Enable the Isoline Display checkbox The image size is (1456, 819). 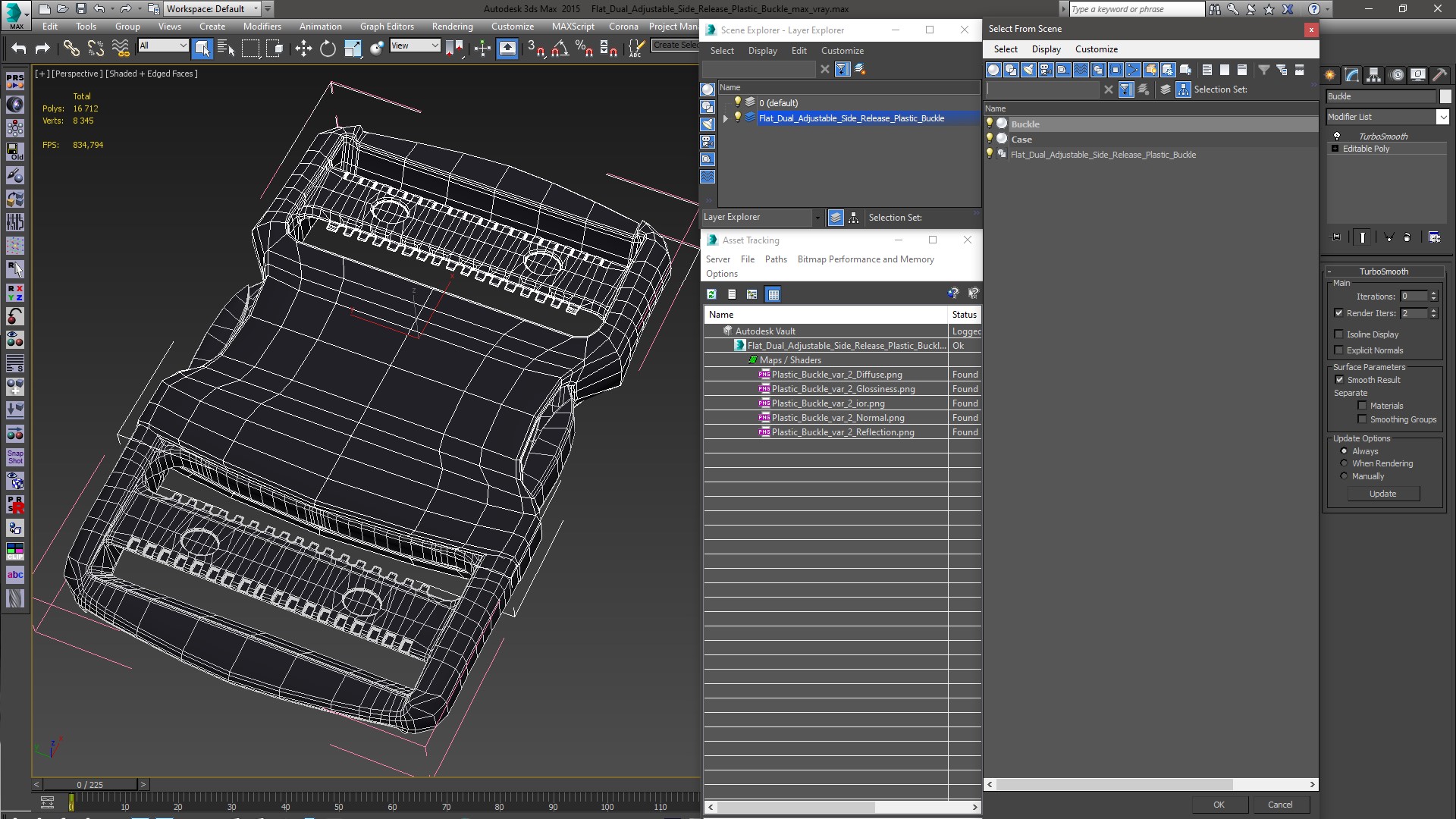tap(1338, 334)
